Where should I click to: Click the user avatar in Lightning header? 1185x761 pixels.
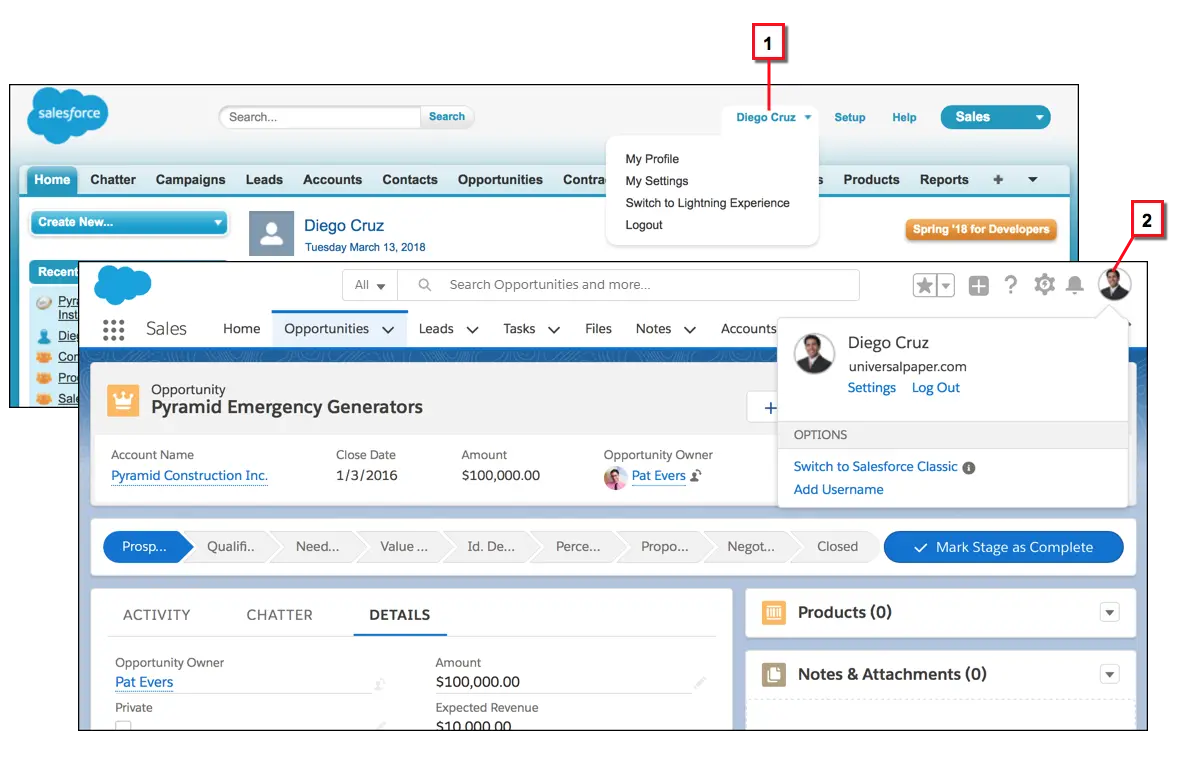point(1114,284)
